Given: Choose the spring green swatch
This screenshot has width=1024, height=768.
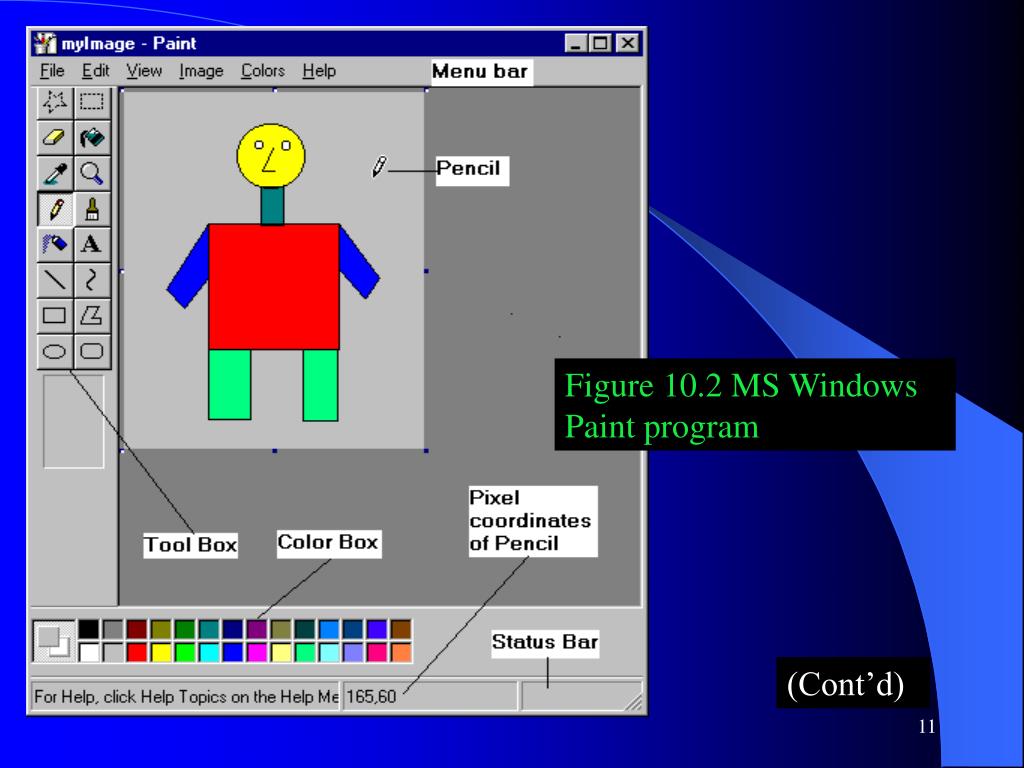Looking at the screenshot, I should click(x=305, y=652).
